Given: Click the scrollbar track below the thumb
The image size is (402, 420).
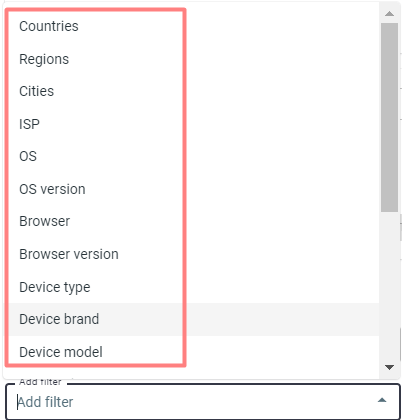Looking at the screenshot, I should (389, 286).
